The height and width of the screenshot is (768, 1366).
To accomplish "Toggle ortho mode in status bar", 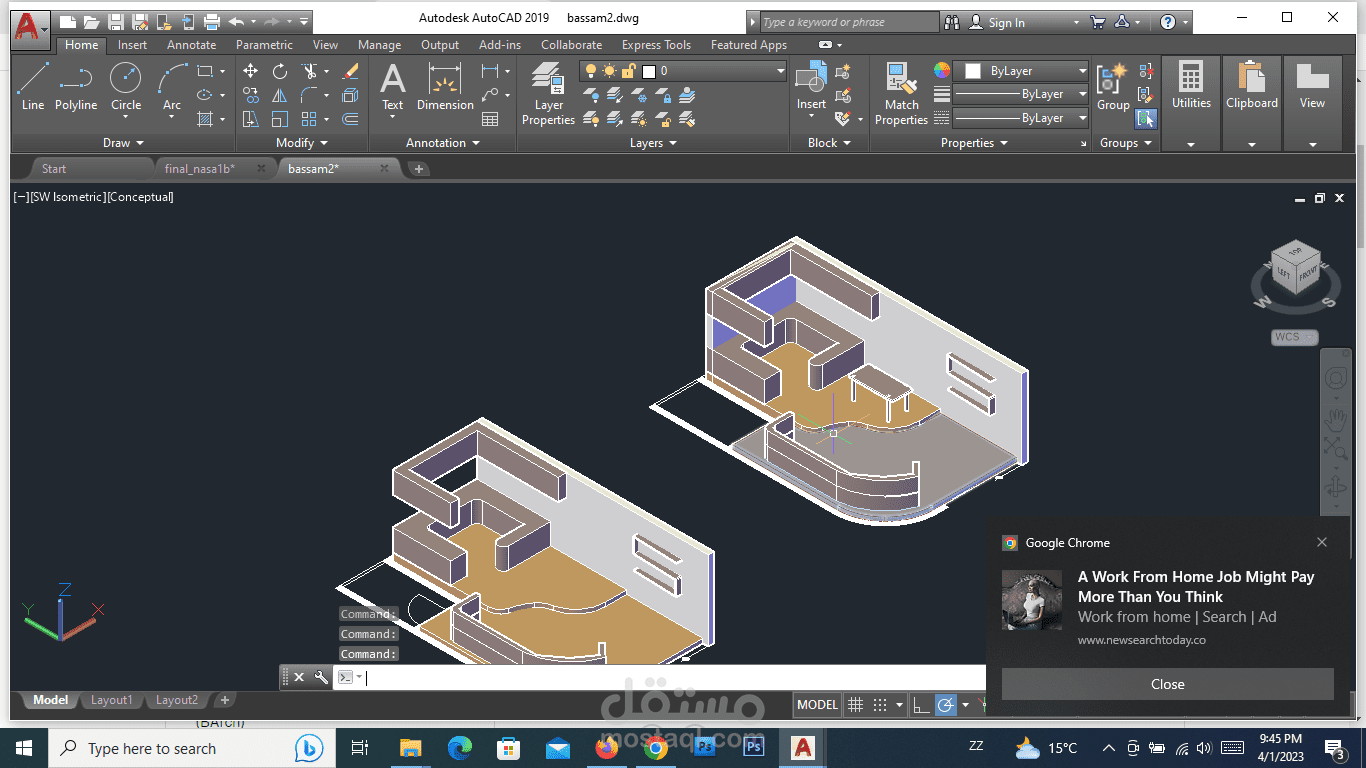I will click(922, 705).
